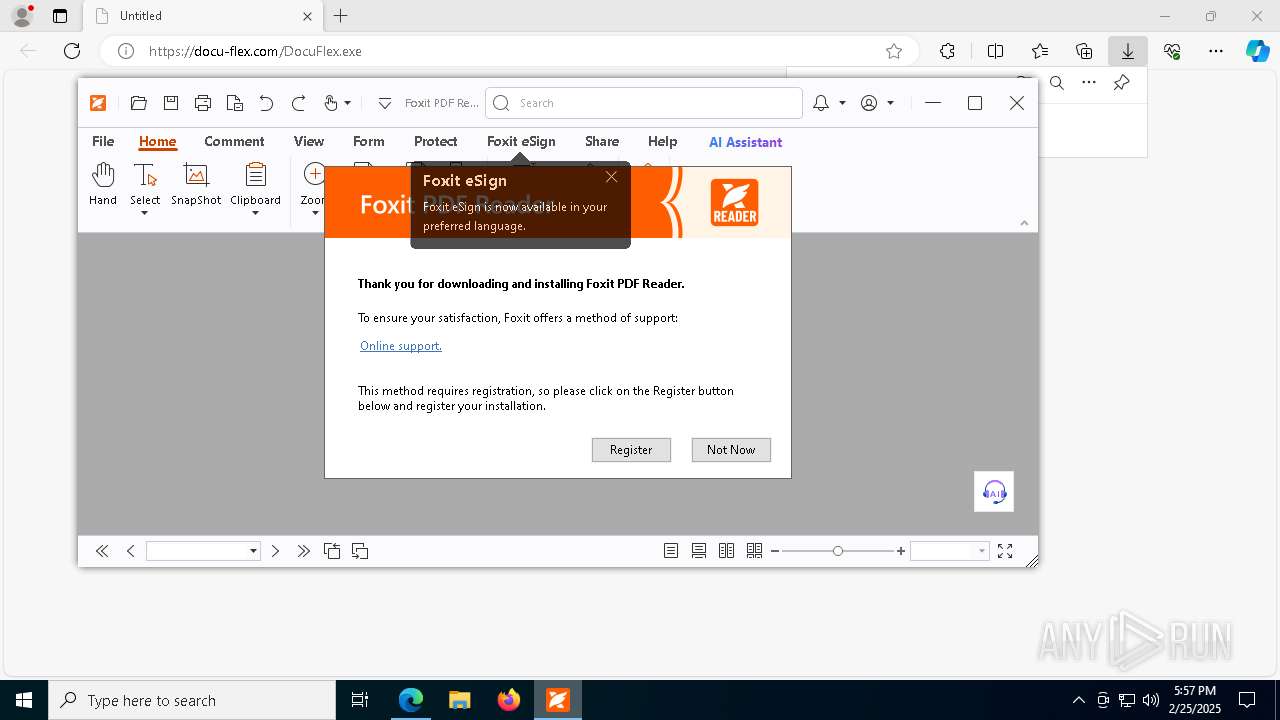
Task: Activate the SnapShot tool
Action: pos(196,185)
